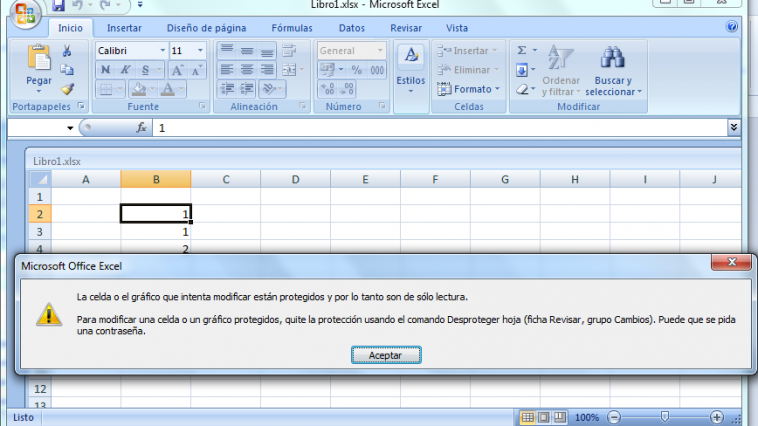
Task: Open Ordenar y filtrar menu
Action: (561, 70)
